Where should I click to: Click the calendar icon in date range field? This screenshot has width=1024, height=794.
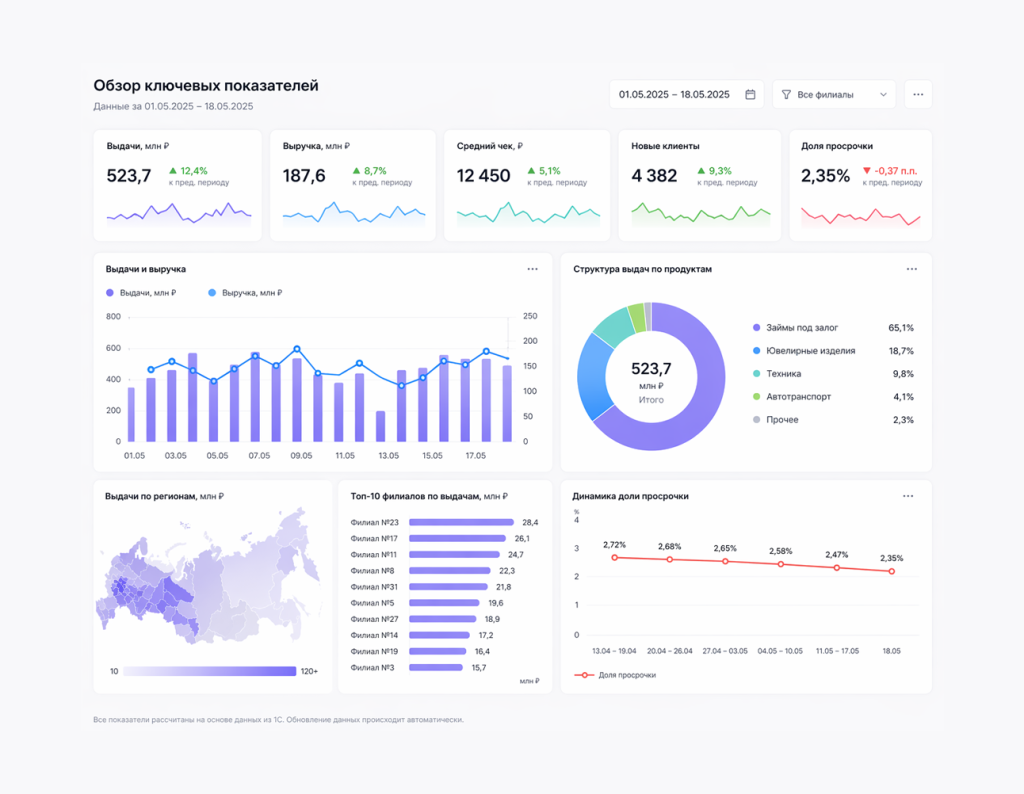(x=750, y=95)
